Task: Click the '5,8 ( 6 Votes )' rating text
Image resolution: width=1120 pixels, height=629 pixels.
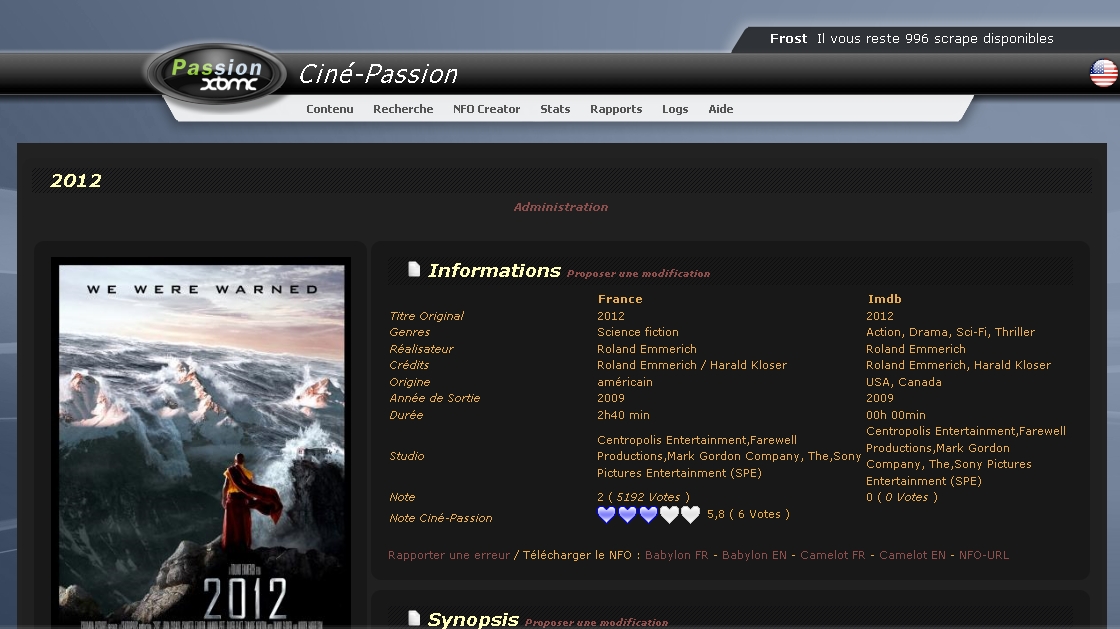Action: pyautogui.click(x=748, y=514)
